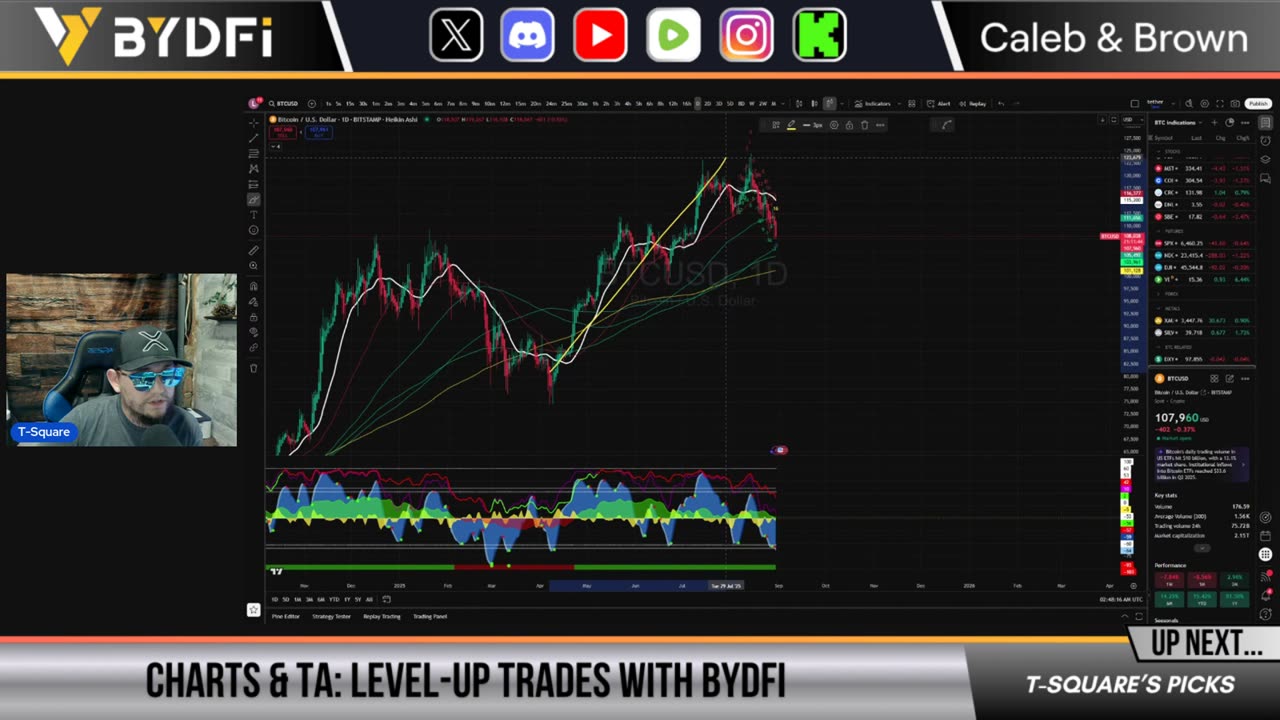Select the W weekly timeframe
Screen dimensions: 1280x720
pyautogui.click(x=751, y=103)
